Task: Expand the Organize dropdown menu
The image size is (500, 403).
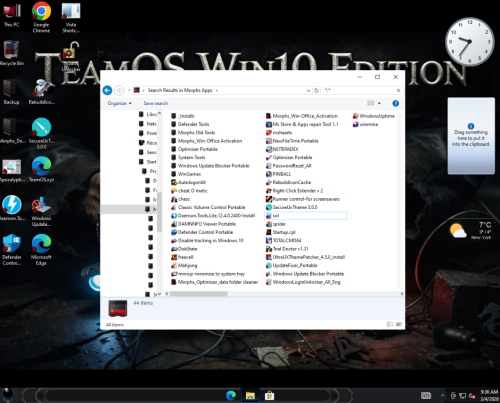Action: (x=119, y=103)
